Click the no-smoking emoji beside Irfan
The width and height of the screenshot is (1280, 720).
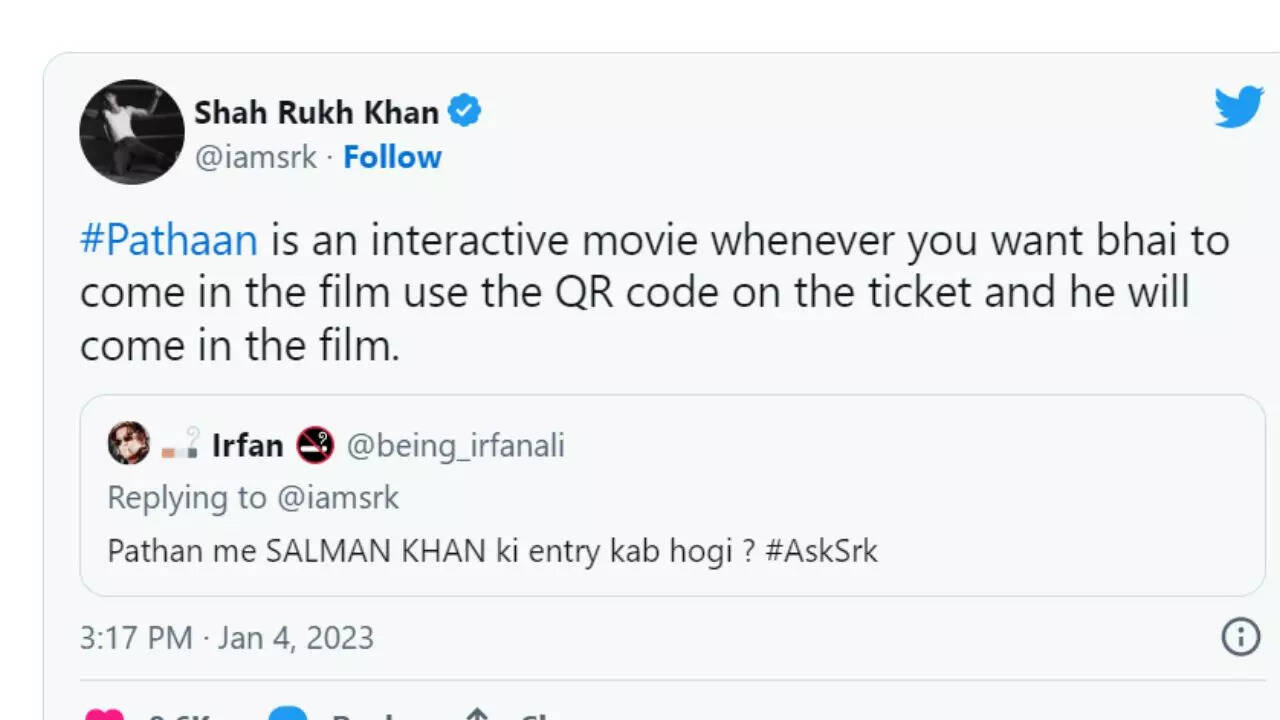pyautogui.click(x=315, y=444)
